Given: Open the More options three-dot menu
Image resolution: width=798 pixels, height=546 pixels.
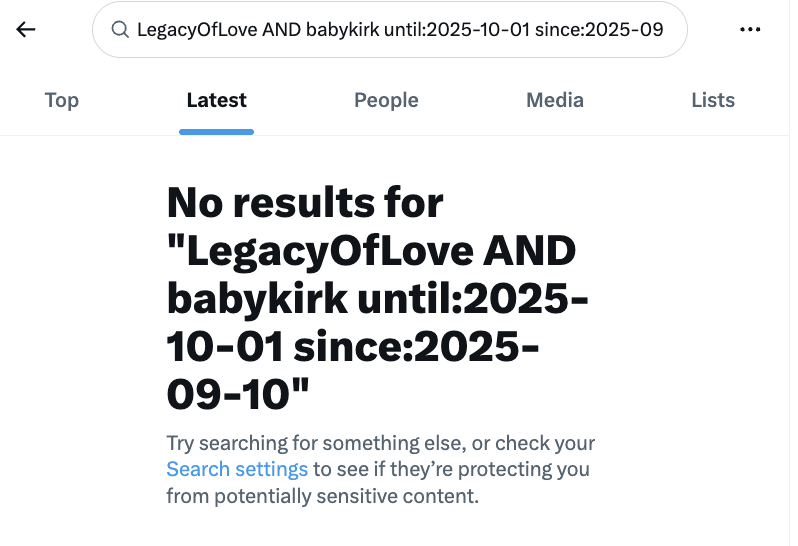Looking at the screenshot, I should click(x=750, y=30).
